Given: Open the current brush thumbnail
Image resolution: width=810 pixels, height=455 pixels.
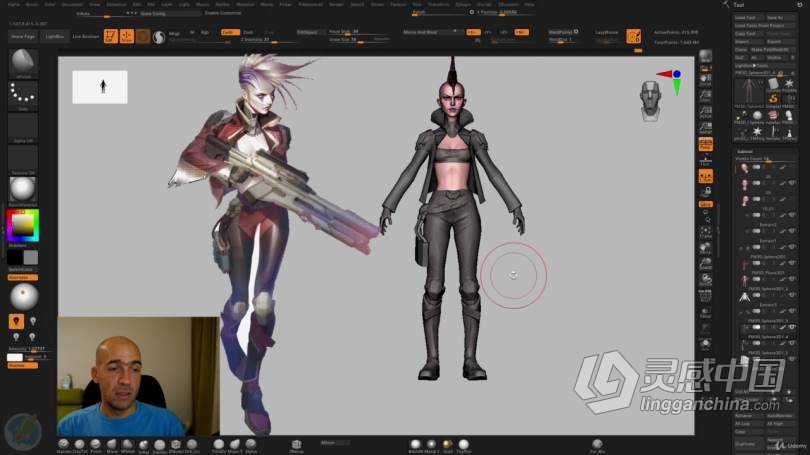Looking at the screenshot, I should pyautogui.click(x=23, y=63).
